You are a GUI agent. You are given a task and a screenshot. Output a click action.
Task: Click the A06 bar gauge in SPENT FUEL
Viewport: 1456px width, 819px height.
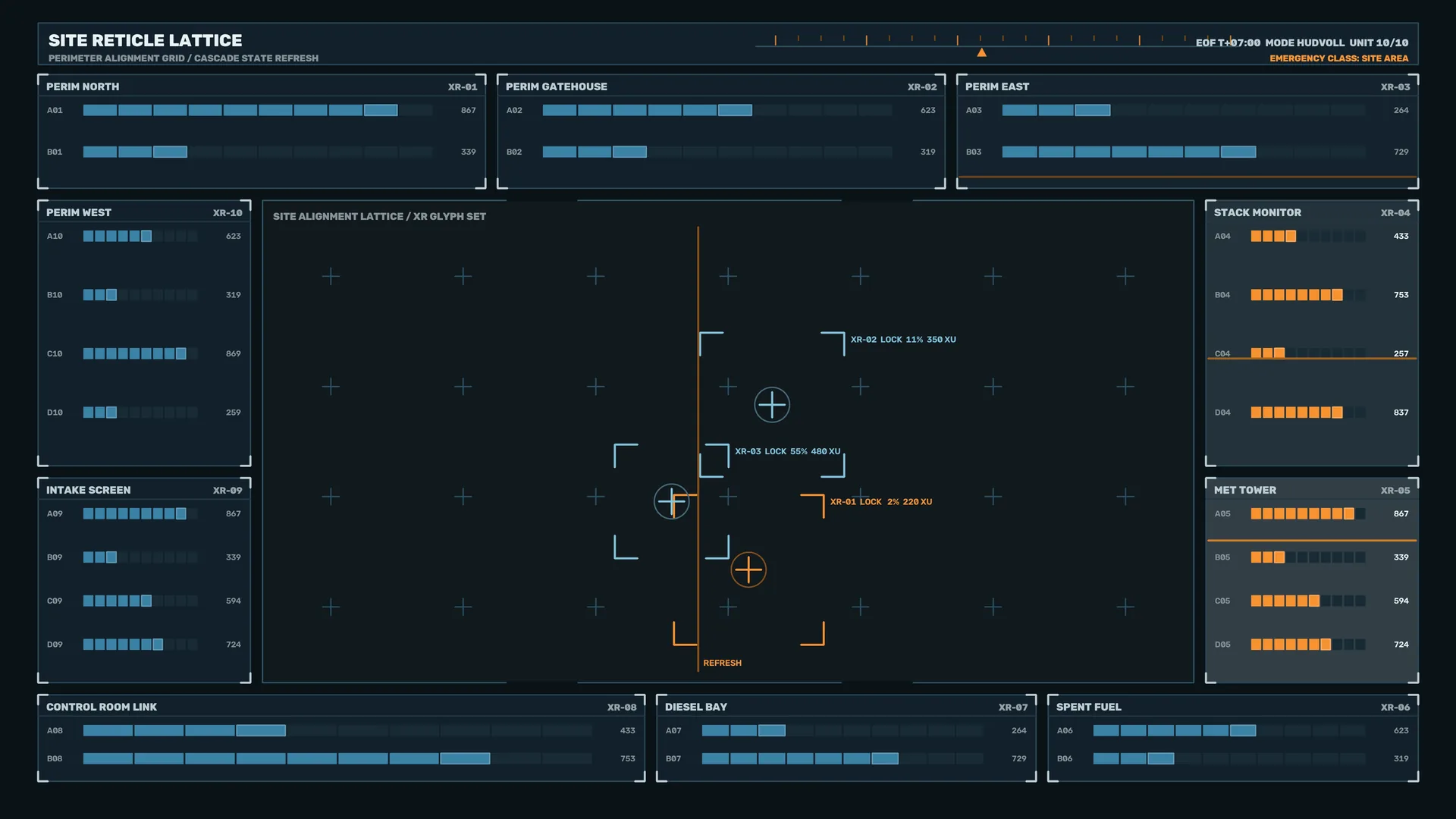(1229, 730)
